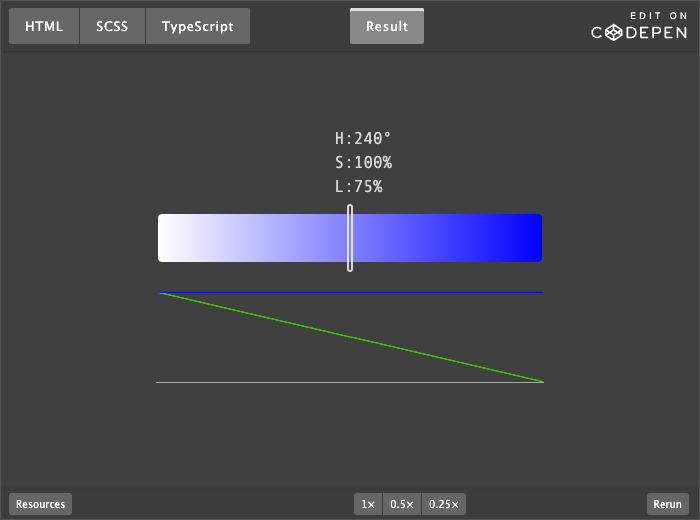
Task: Click the white baseline in the graph
Action: (x=300, y=382)
